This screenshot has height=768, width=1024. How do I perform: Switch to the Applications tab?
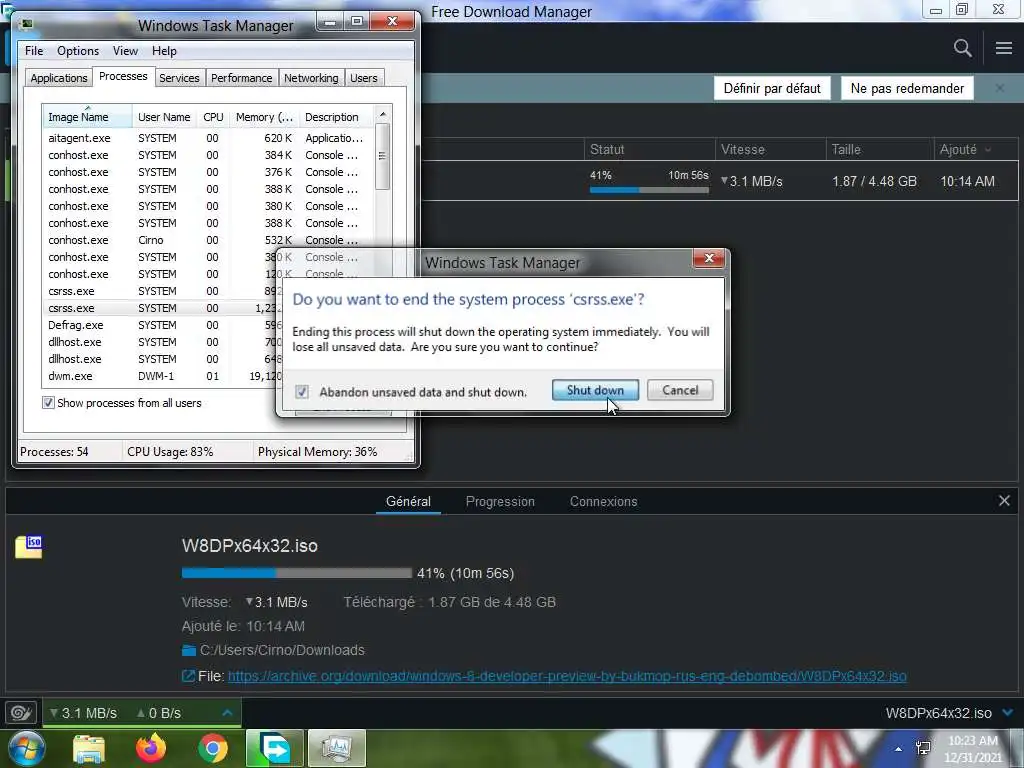(59, 78)
